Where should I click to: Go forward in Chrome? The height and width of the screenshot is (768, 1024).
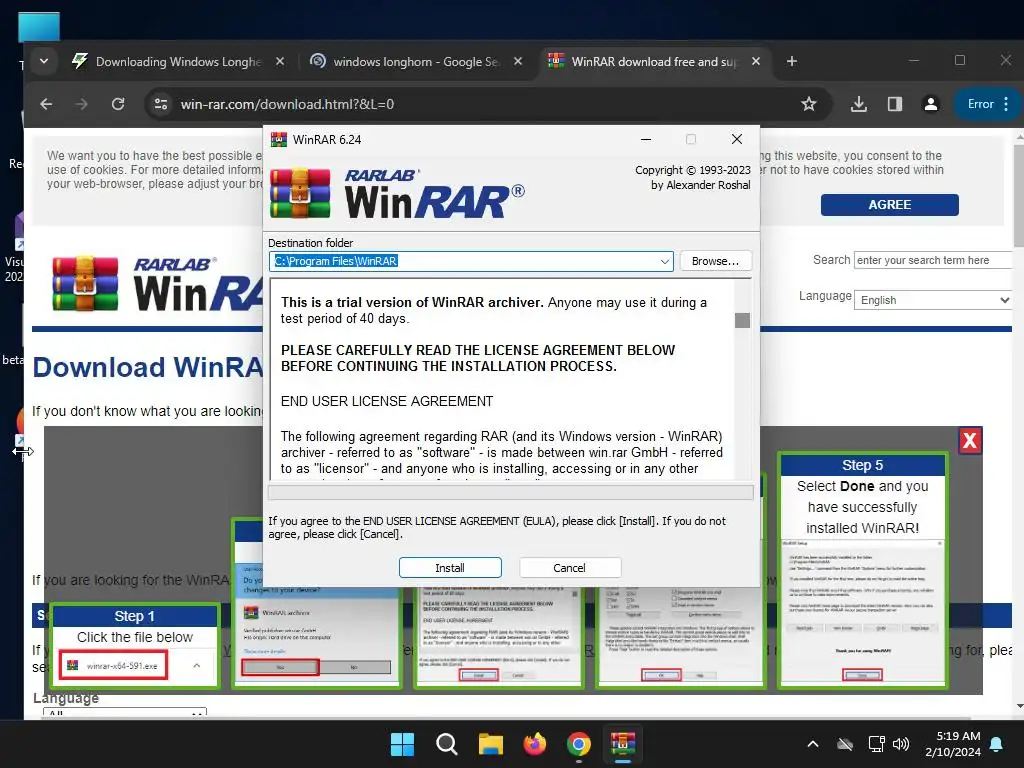(x=82, y=104)
